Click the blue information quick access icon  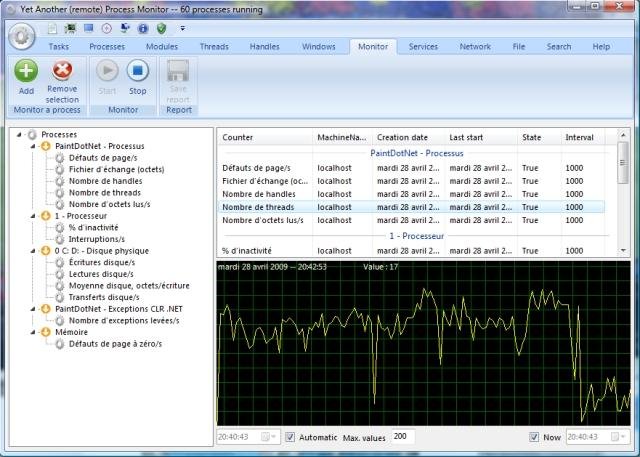click(x=143, y=28)
